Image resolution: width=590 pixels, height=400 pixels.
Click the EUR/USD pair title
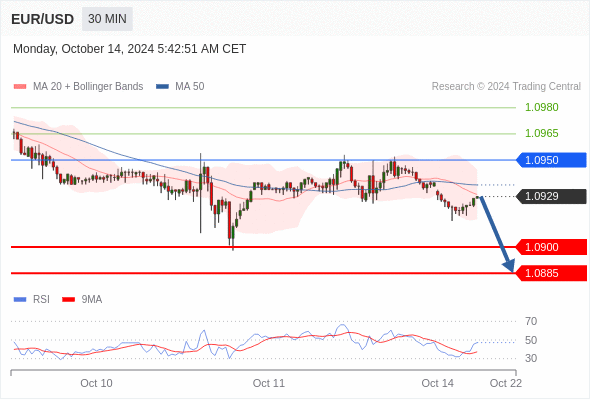(43, 19)
